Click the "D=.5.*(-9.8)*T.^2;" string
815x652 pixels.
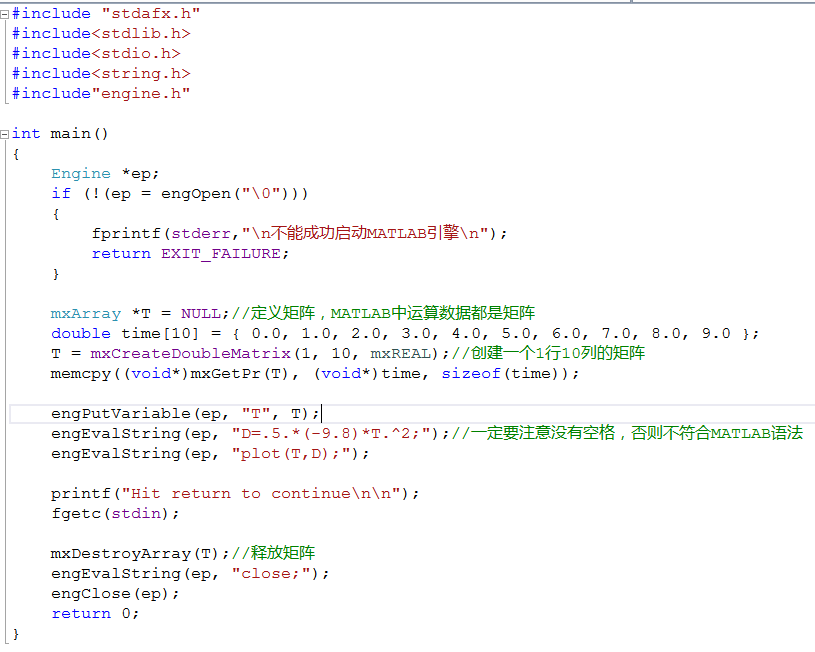click(331, 434)
